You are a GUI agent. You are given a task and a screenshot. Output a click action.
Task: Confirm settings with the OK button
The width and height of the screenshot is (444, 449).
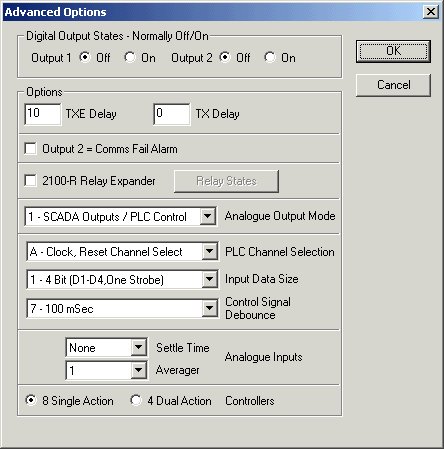pos(393,51)
